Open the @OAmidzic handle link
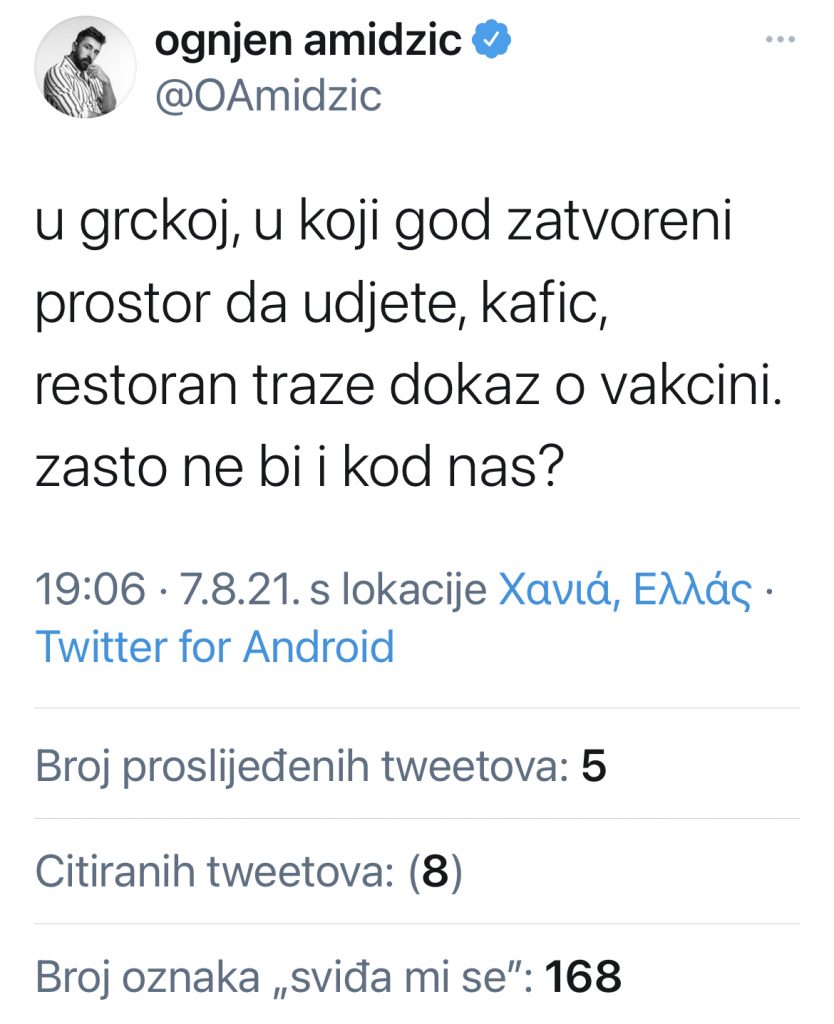 pyautogui.click(x=268, y=96)
